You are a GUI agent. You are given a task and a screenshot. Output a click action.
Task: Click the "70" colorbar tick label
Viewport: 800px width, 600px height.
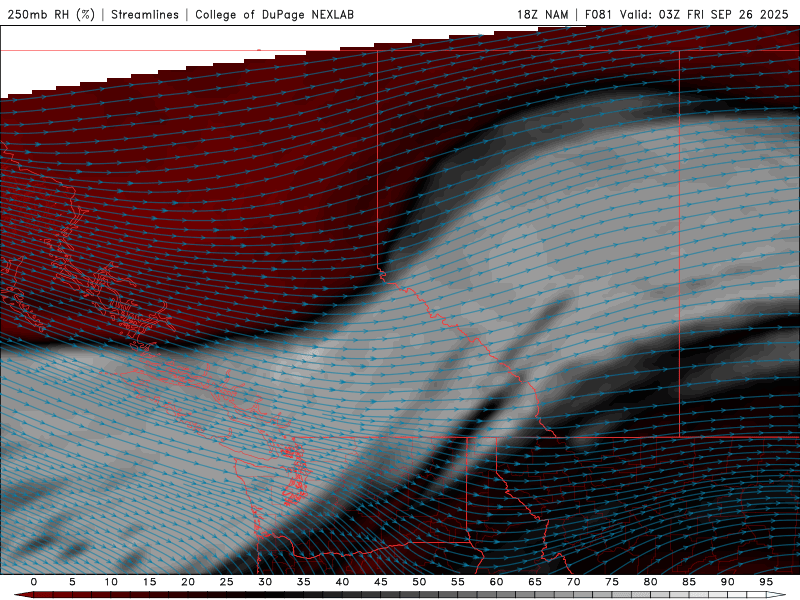[573, 582]
